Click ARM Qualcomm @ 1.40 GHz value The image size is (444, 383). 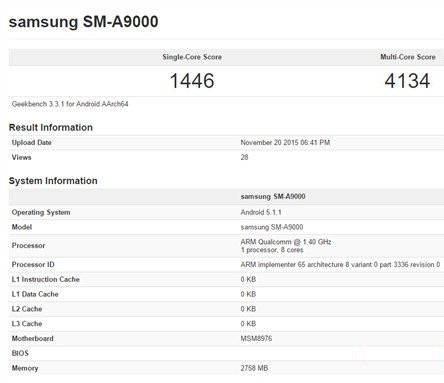pyautogui.click(x=286, y=242)
